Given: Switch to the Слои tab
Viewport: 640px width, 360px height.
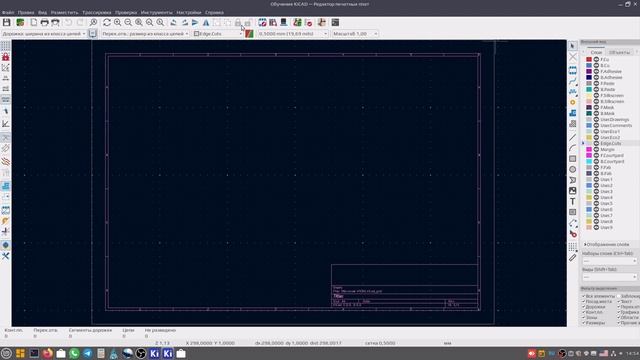Looking at the screenshot, I should point(596,52).
